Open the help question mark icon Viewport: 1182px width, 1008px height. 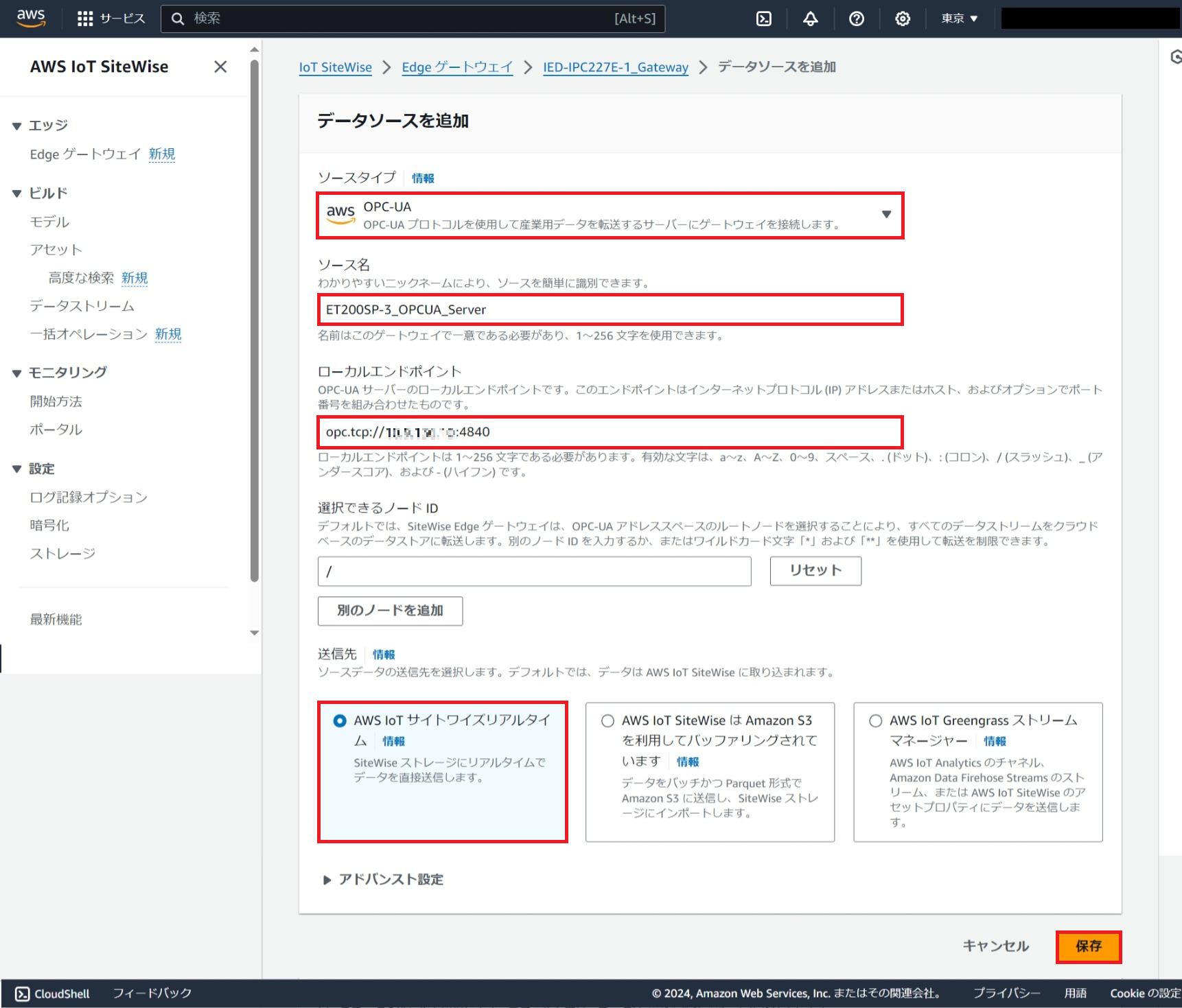(856, 19)
